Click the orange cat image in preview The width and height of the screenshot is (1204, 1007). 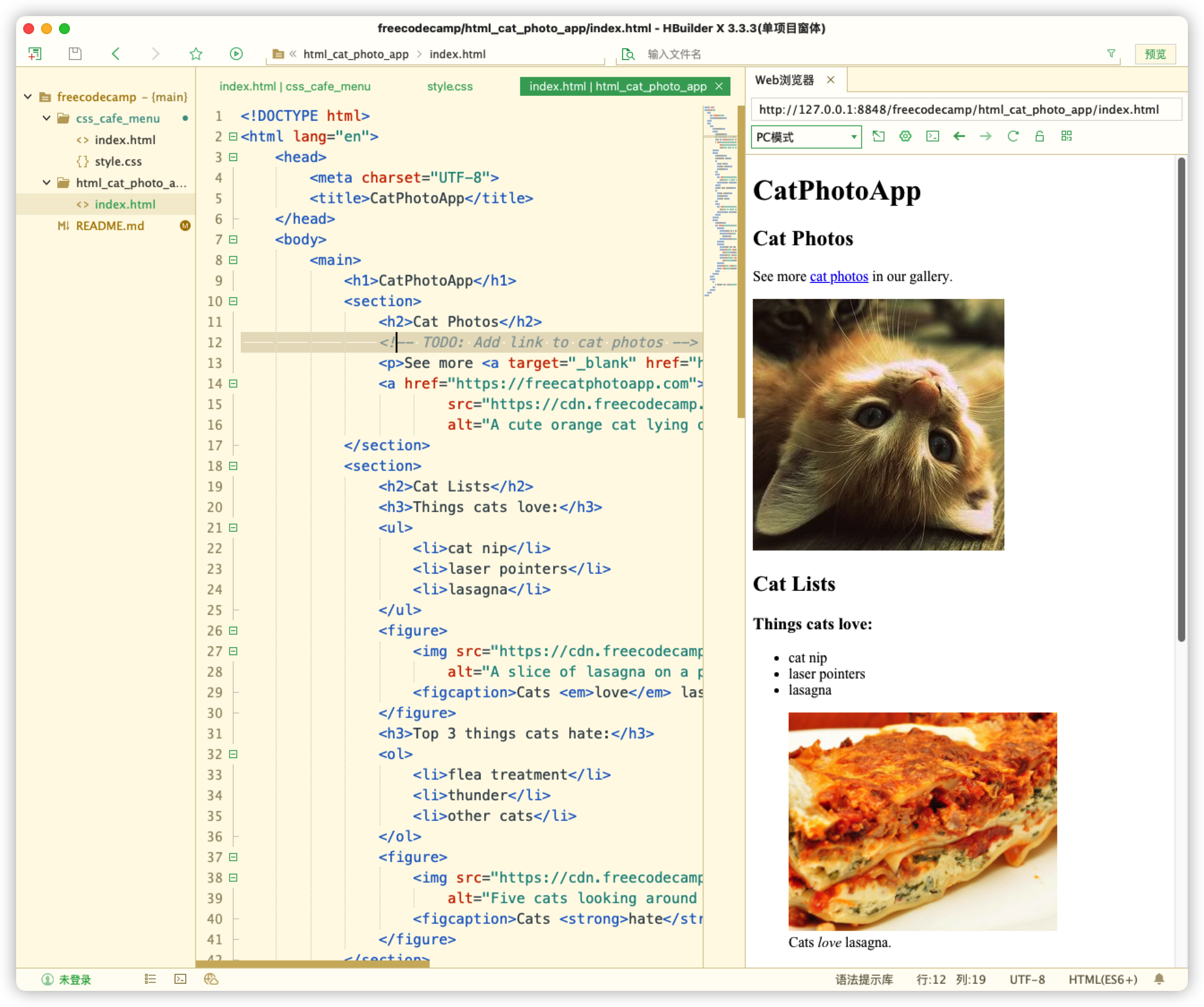click(878, 425)
